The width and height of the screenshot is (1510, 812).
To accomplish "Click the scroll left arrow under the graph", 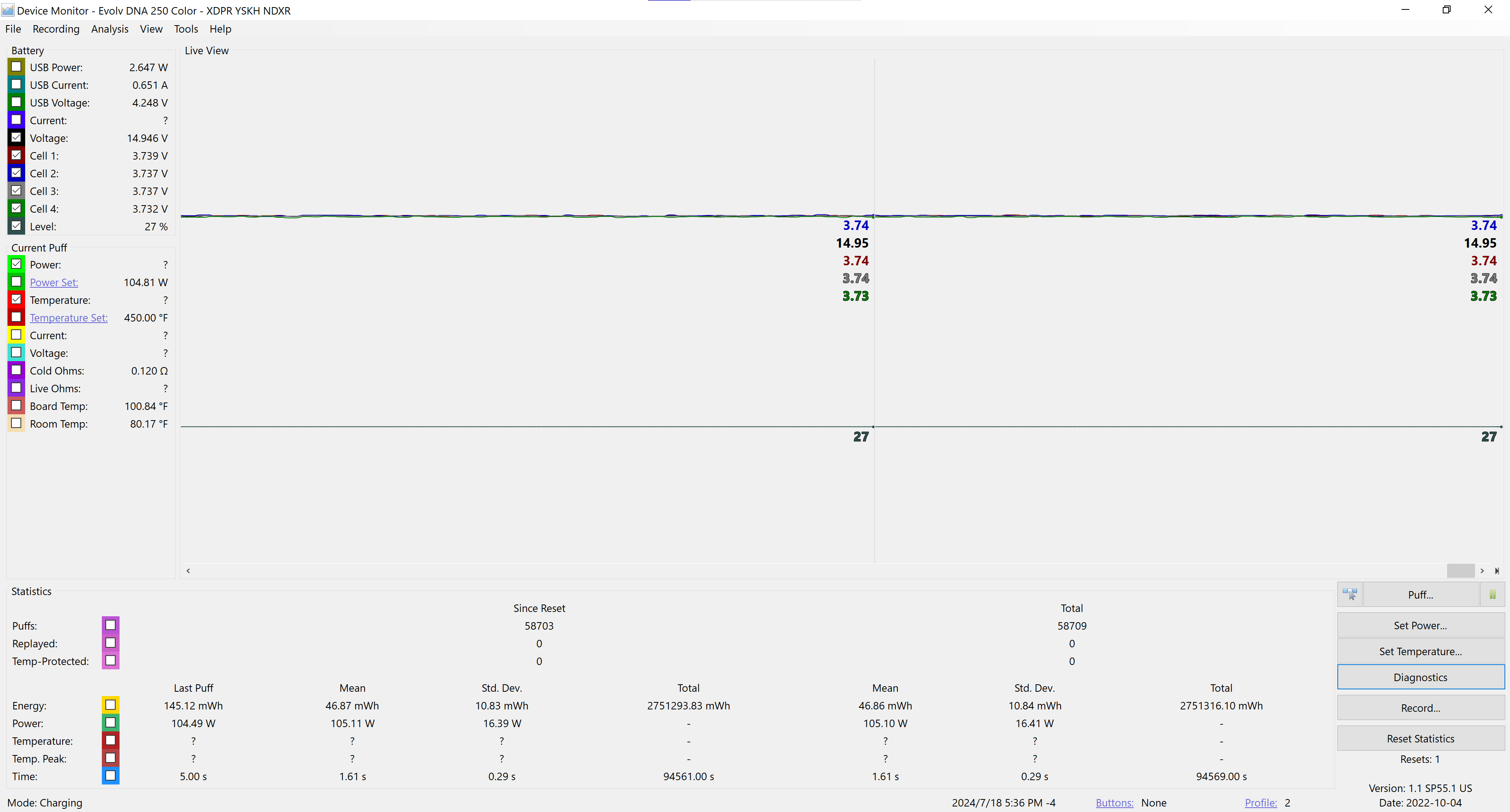I will (x=188, y=571).
